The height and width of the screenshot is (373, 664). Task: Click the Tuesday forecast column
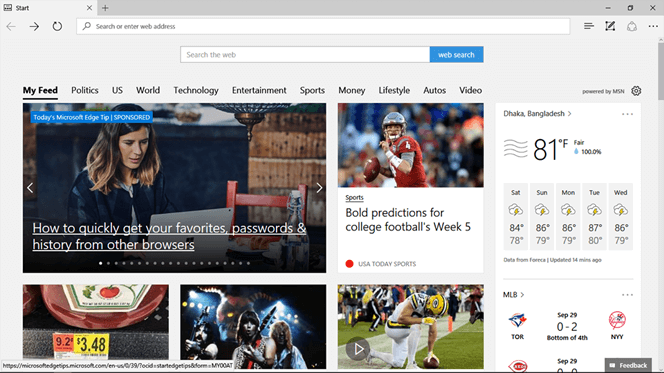tap(594, 216)
